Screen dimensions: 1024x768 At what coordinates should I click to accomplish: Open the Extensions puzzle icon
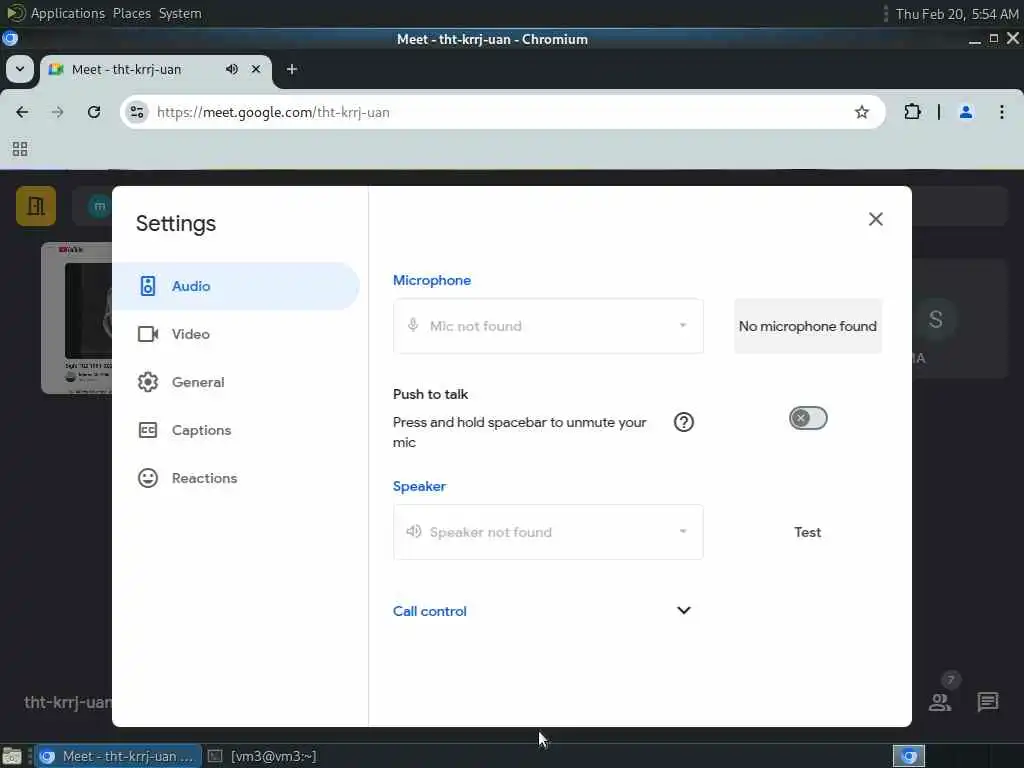[912, 112]
